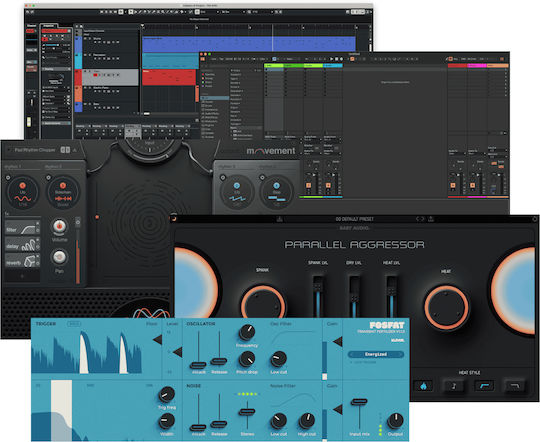Click the preset browser icon beside Pad Rhythm Chopper
This screenshot has height=442, width=540.
(65, 150)
